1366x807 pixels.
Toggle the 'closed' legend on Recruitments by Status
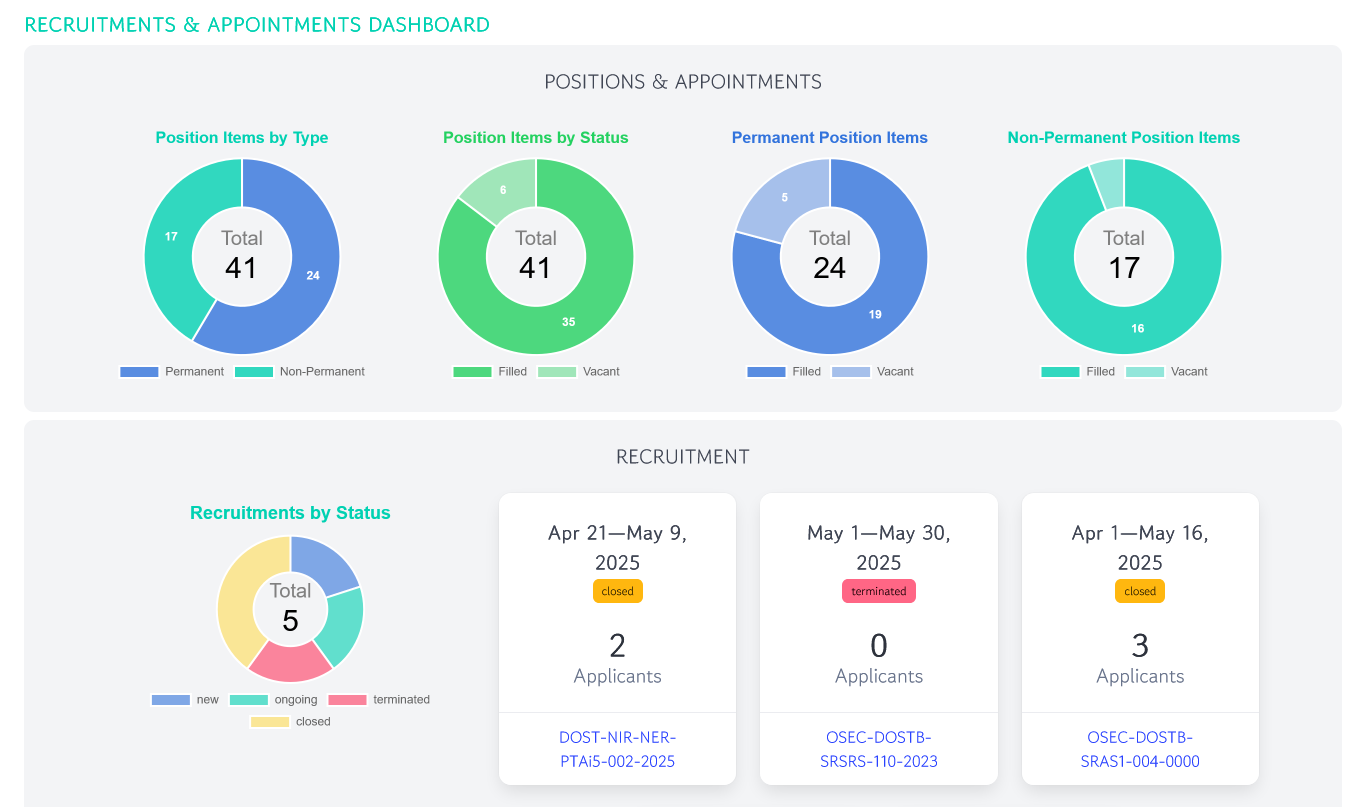(290, 721)
